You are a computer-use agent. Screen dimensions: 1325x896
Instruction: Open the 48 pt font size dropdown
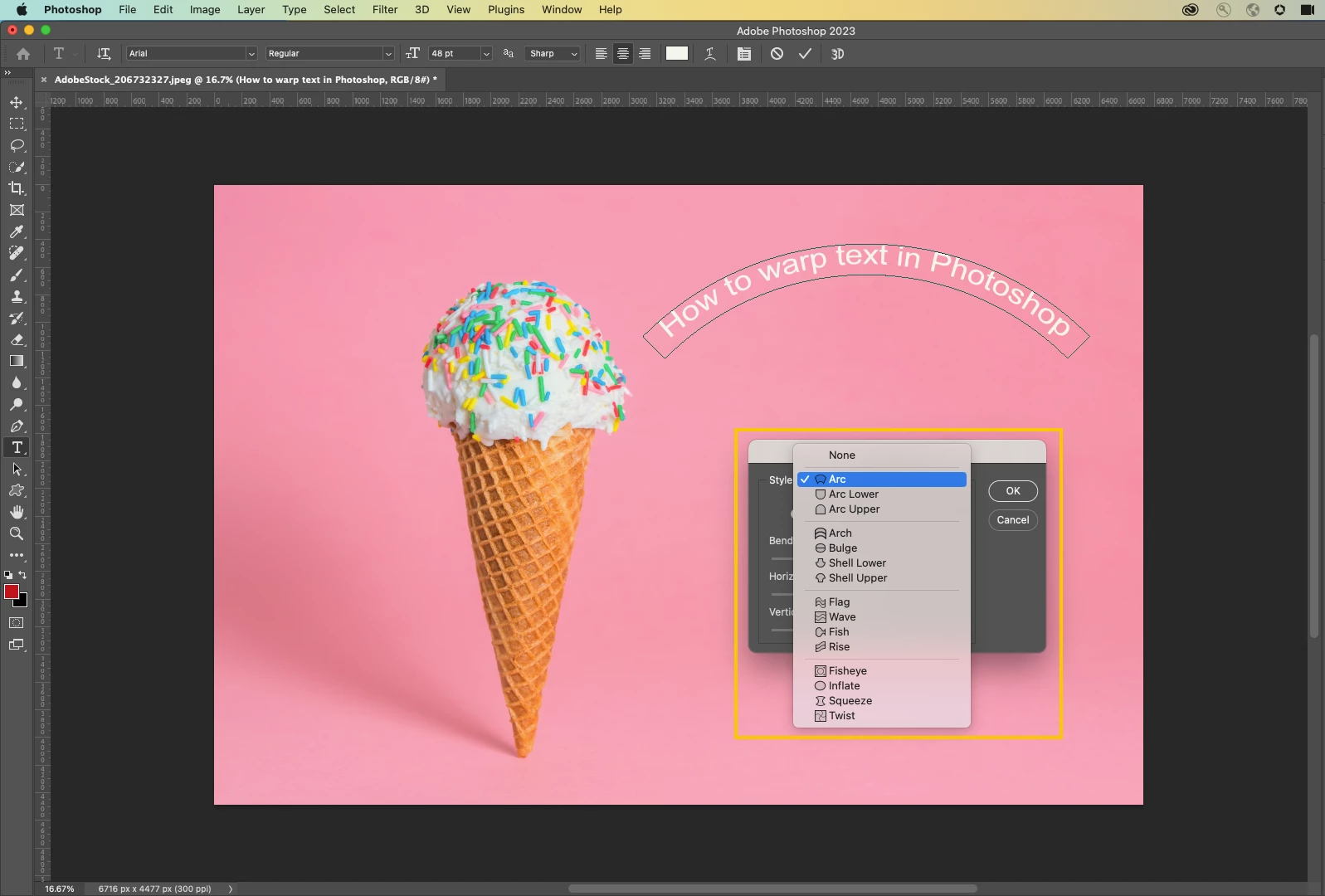click(x=460, y=53)
